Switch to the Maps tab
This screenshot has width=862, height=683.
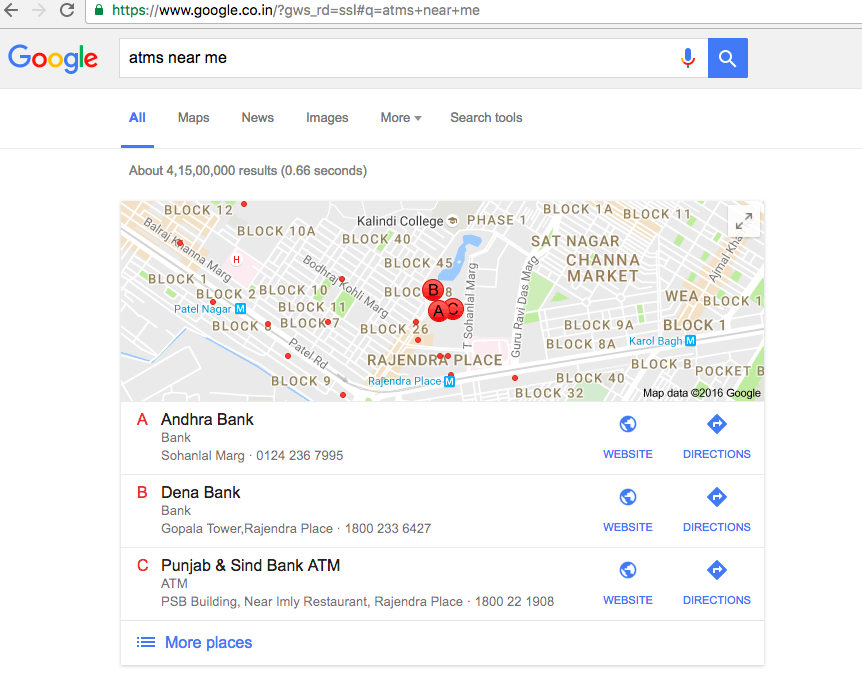point(194,118)
